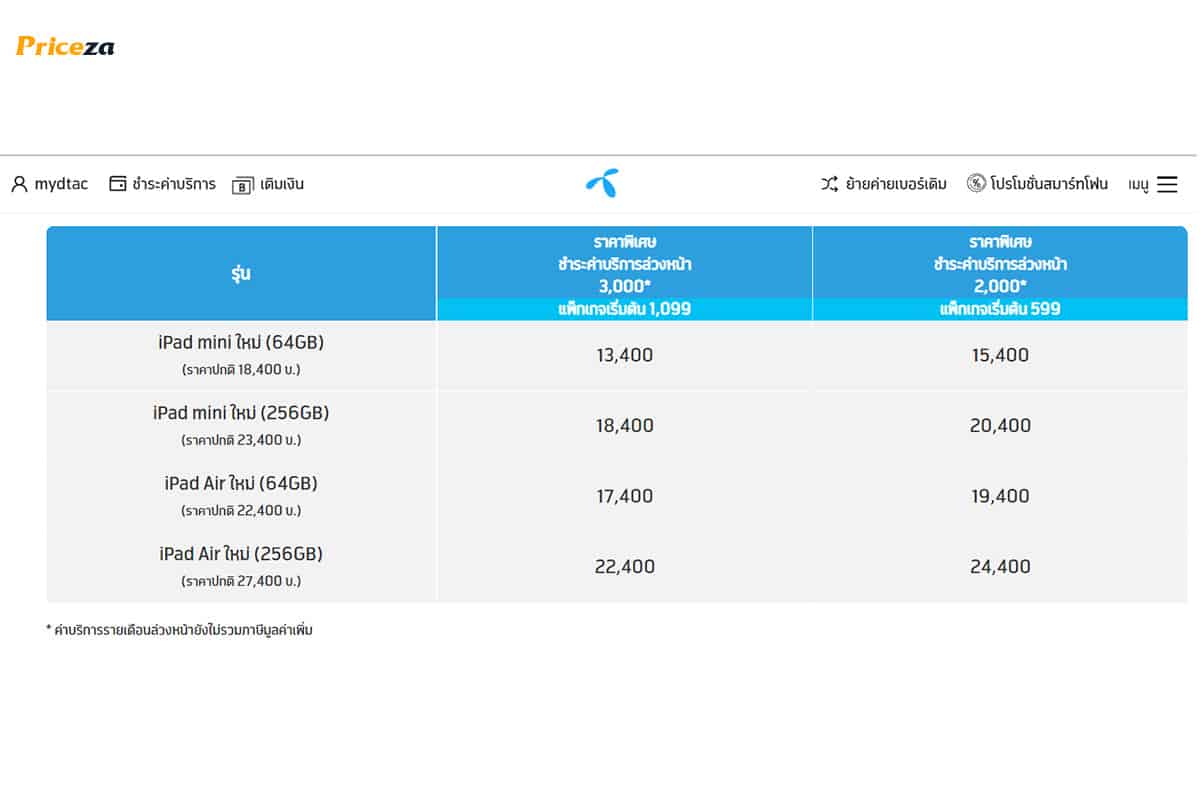Open the hamburger menu icon
The image size is (1200, 800).
coord(1167,184)
